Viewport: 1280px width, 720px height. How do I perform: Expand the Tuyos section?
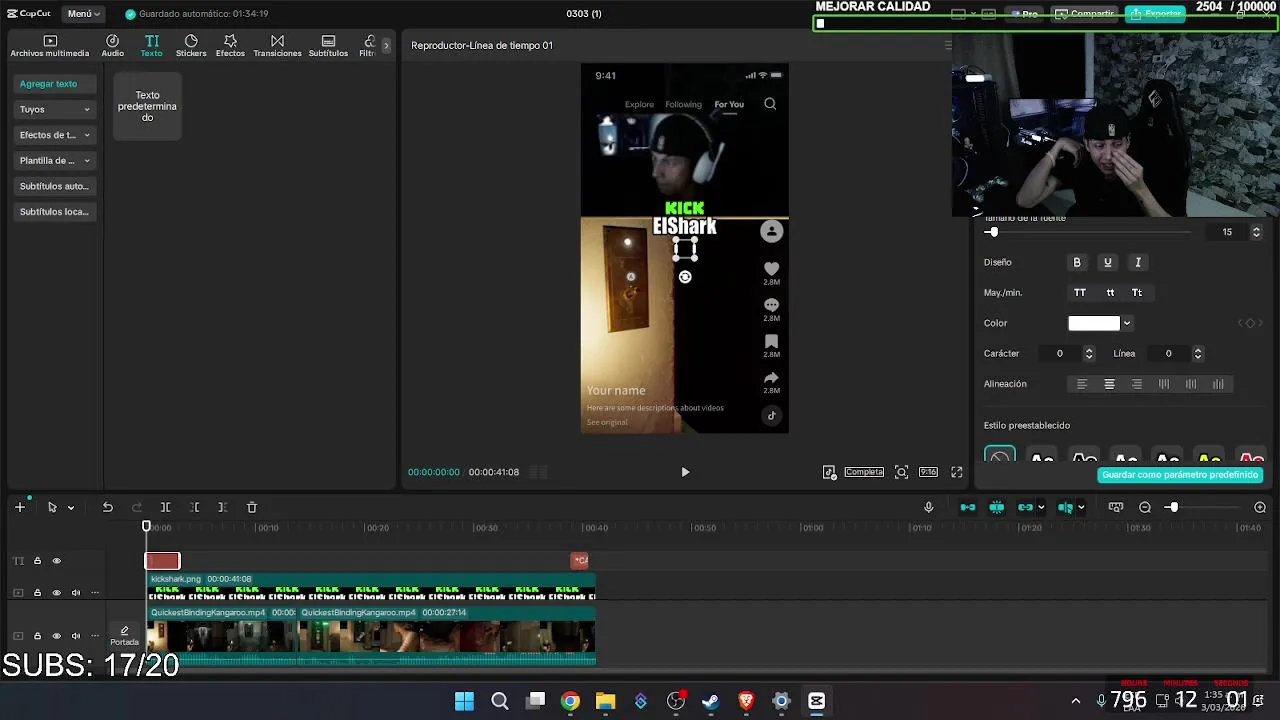tap(54, 109)
